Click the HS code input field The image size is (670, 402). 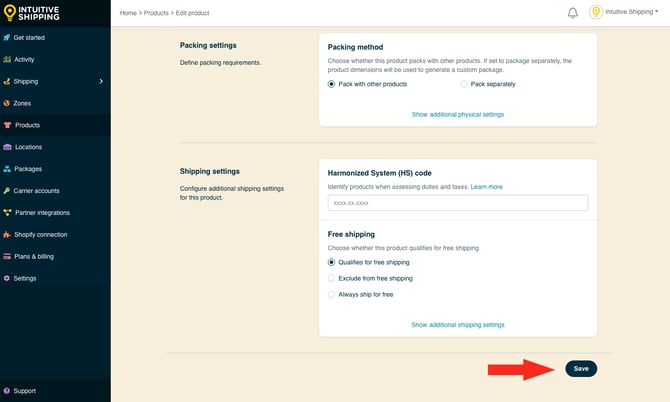tap(457, 203)
